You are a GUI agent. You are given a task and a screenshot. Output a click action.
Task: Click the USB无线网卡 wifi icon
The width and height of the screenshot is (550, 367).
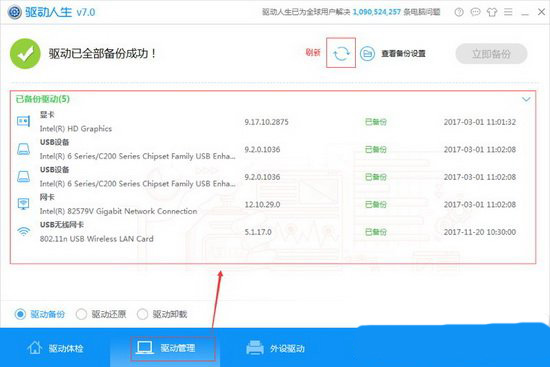pyautogui.click(x=24, y=232)
